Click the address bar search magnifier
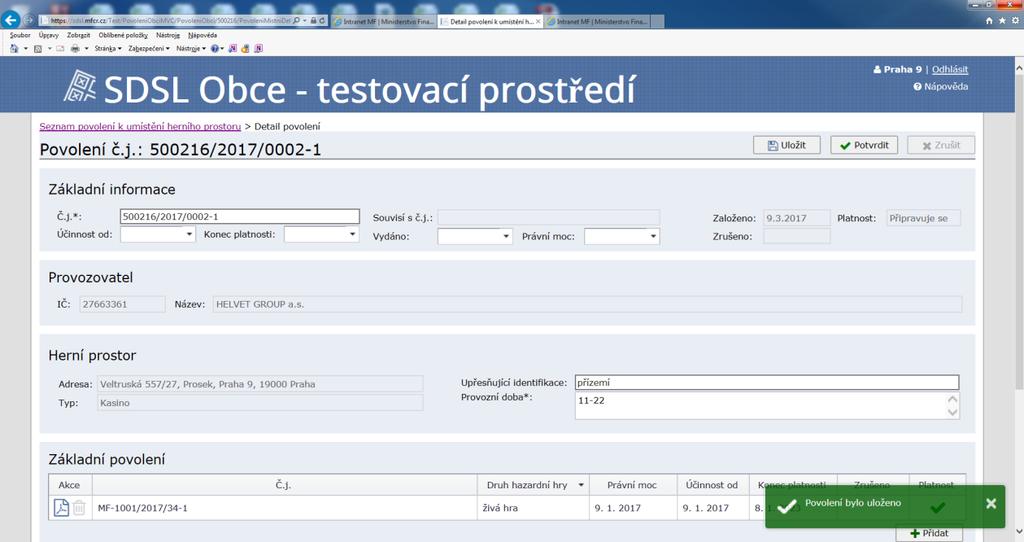 pos(296,21)
